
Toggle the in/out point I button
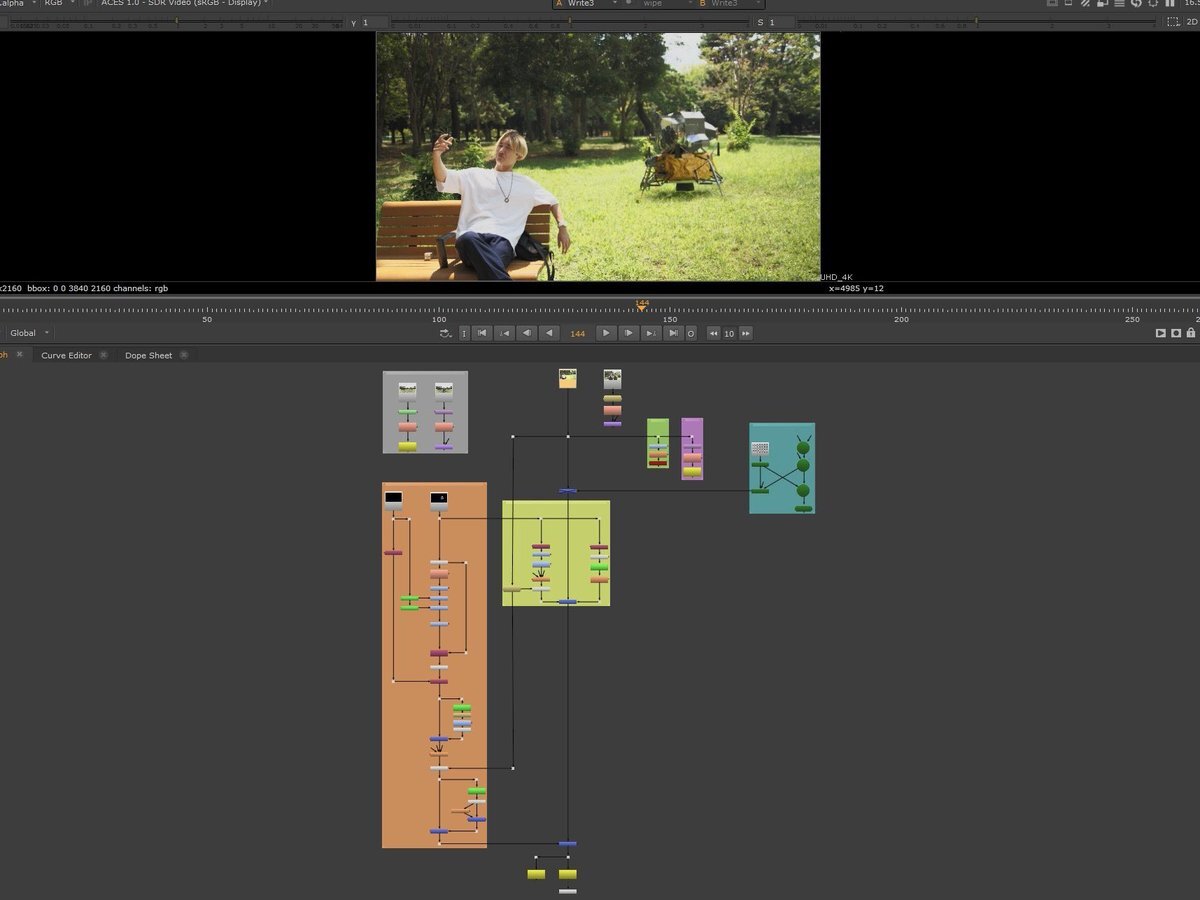(x=464, y=333)
